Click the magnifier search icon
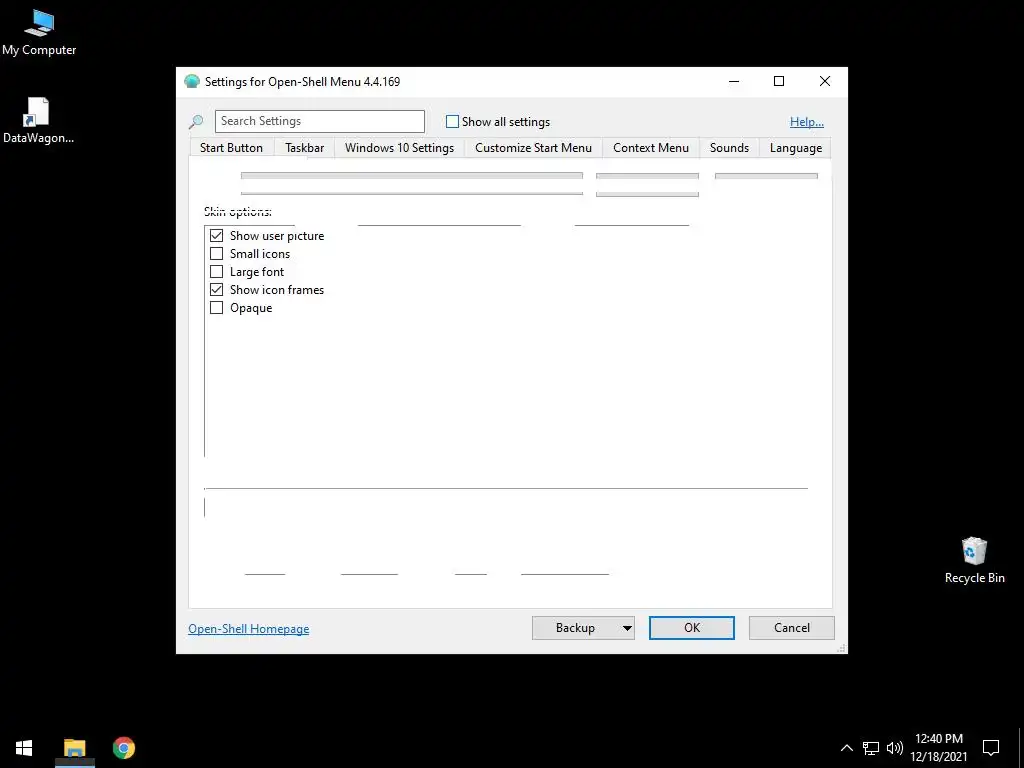Viewport: 1024px width, 768px height. 196,121
